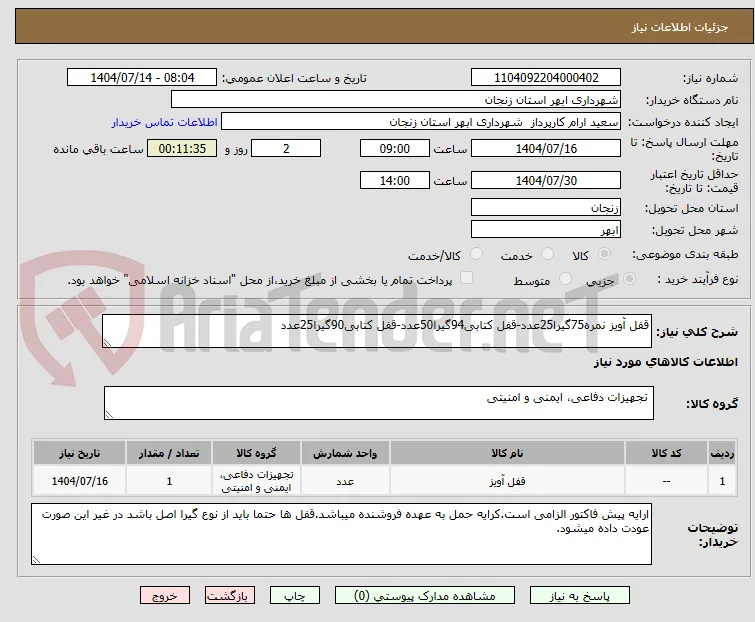Screen dimensions: 755x622
Task: Click the شرح کلی نیاز description text area
Action: (x=377, y=331)
